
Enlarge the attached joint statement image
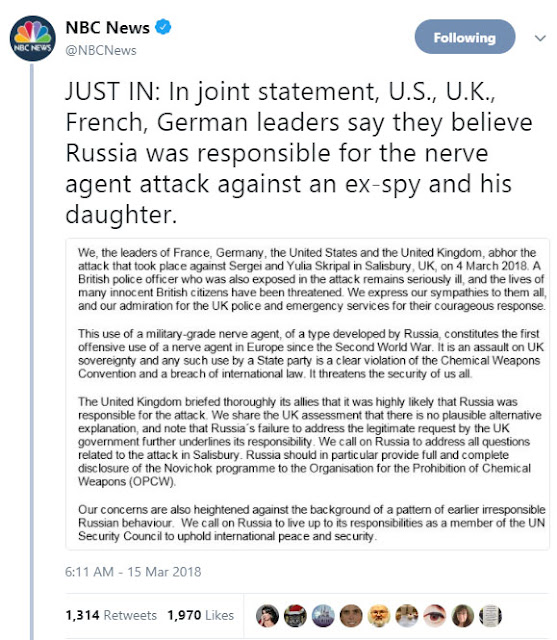coord(307,394)
